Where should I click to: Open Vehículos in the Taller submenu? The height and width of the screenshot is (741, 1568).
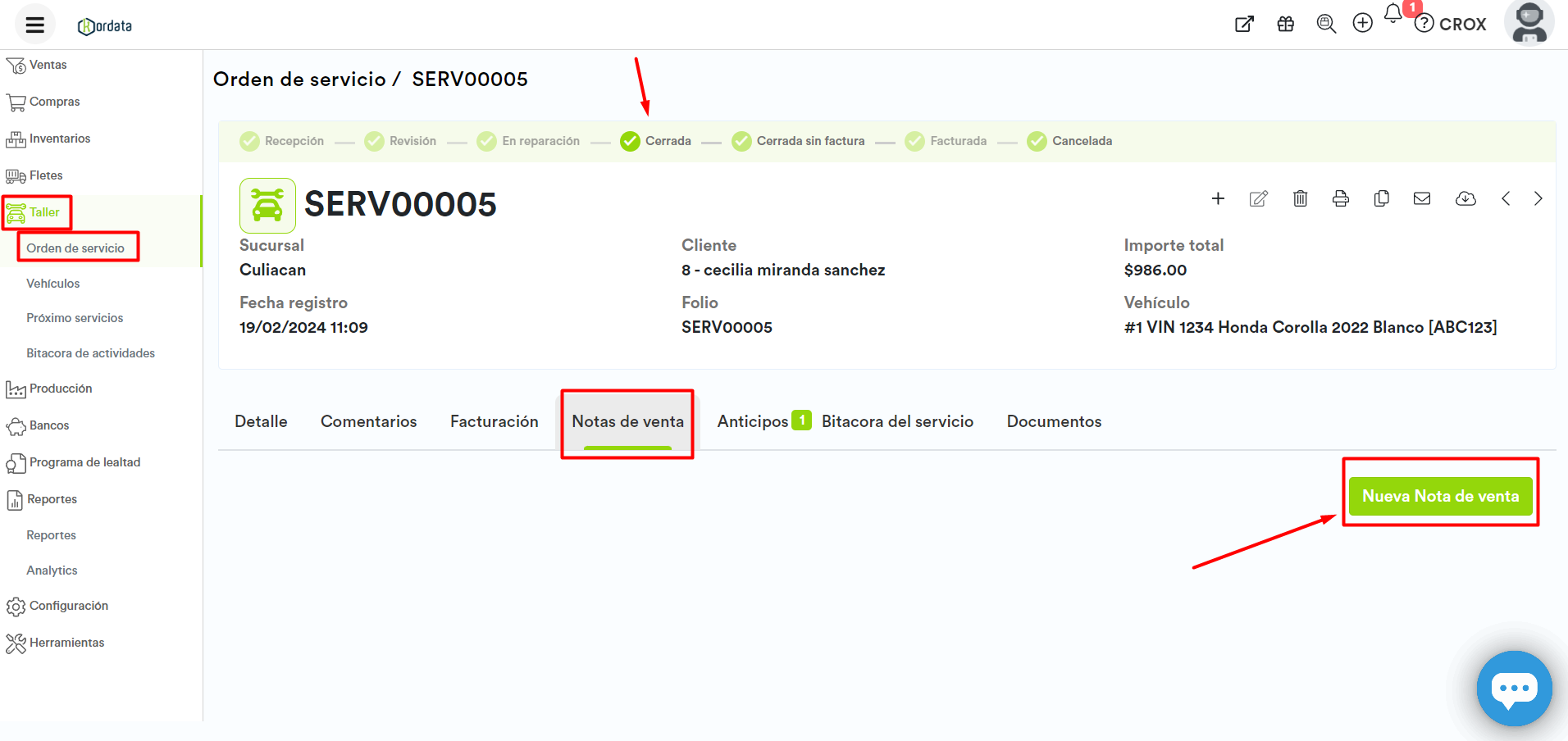52,284
